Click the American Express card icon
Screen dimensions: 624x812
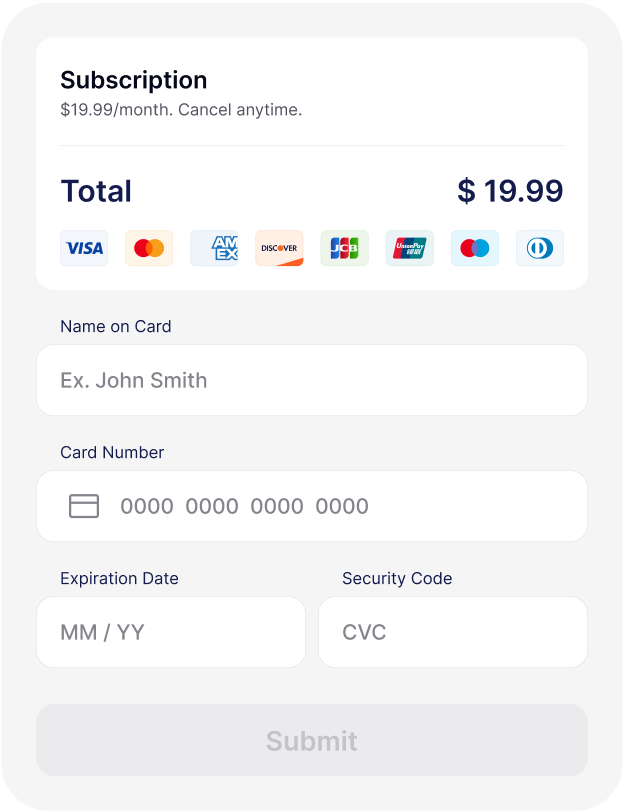pos(214,248)
